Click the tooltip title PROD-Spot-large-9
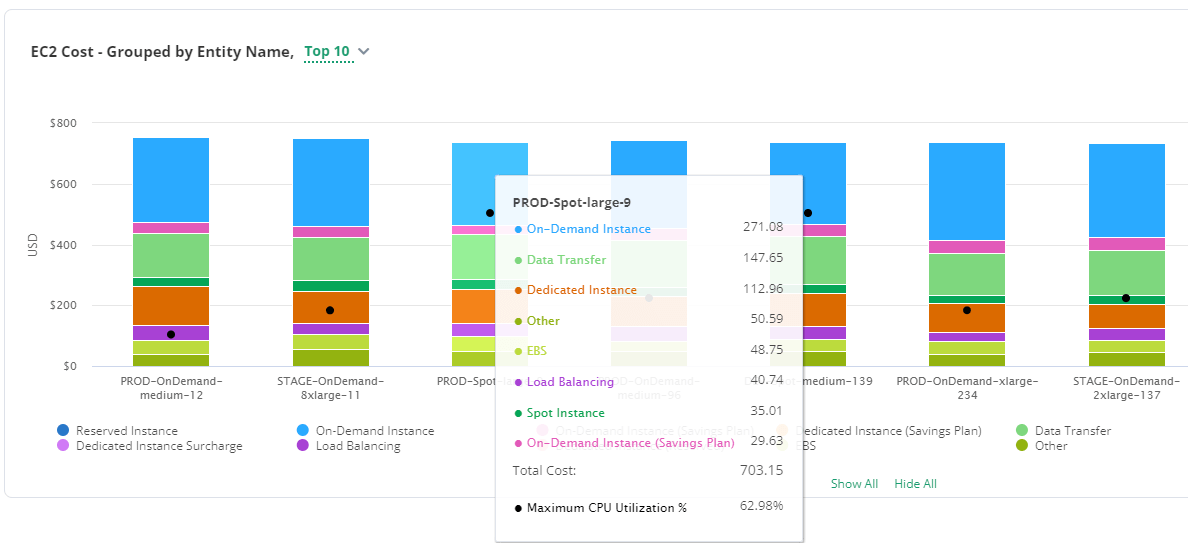The height and width of the screenshot is (543, 1188). (572, 202)
